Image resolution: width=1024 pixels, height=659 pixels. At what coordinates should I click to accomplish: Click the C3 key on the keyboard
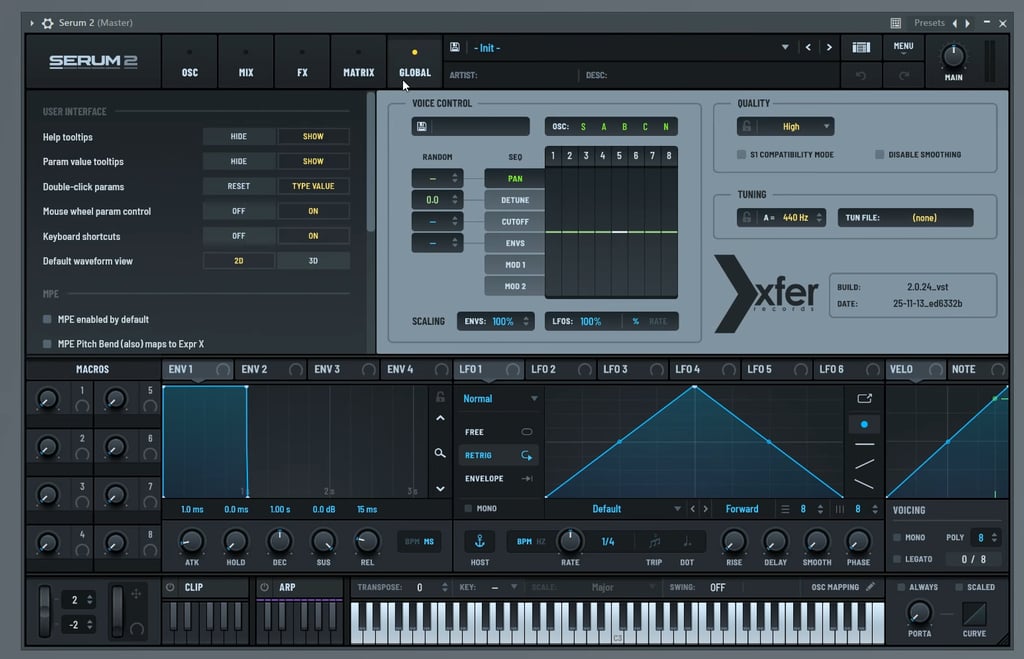coord(617,624)
